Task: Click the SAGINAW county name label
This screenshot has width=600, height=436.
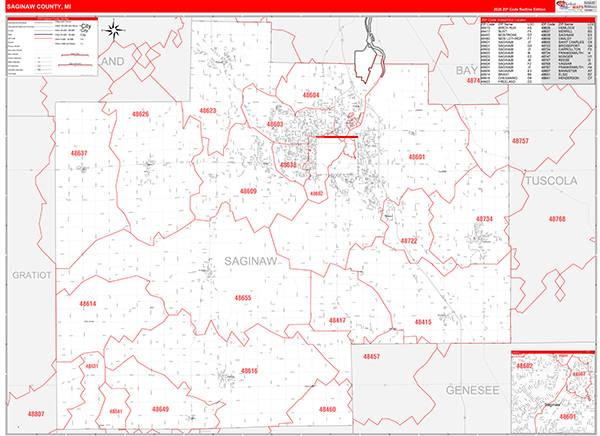Action: tap(251, 261)
